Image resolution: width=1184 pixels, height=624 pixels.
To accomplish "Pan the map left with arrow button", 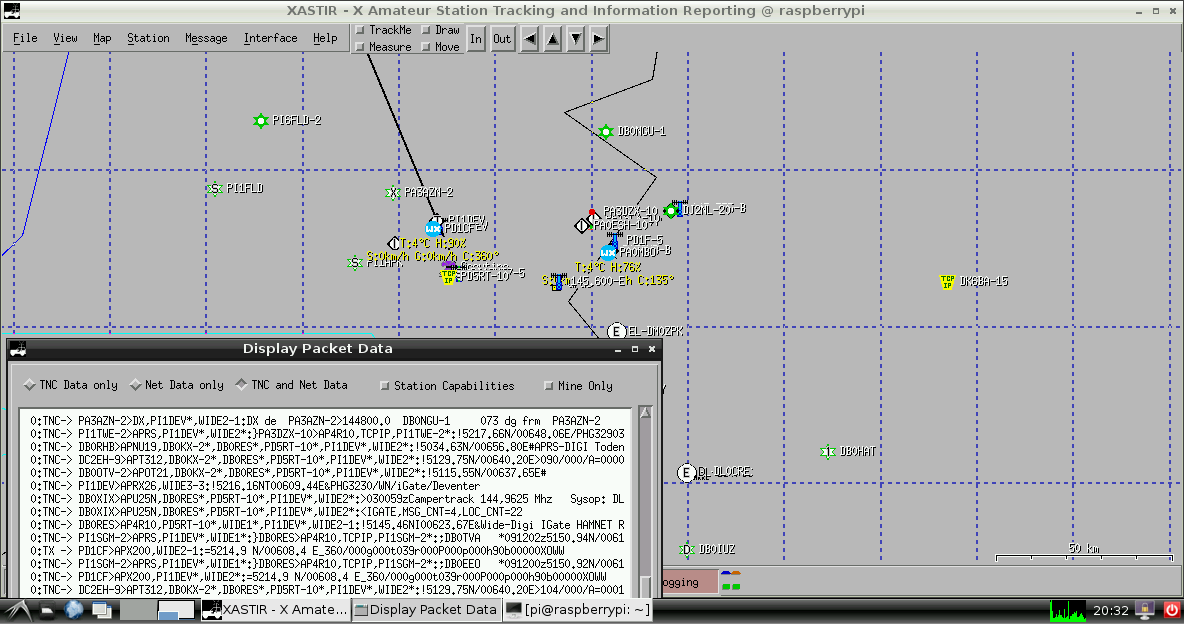I will pyautogui.click(x=529, y=39).
